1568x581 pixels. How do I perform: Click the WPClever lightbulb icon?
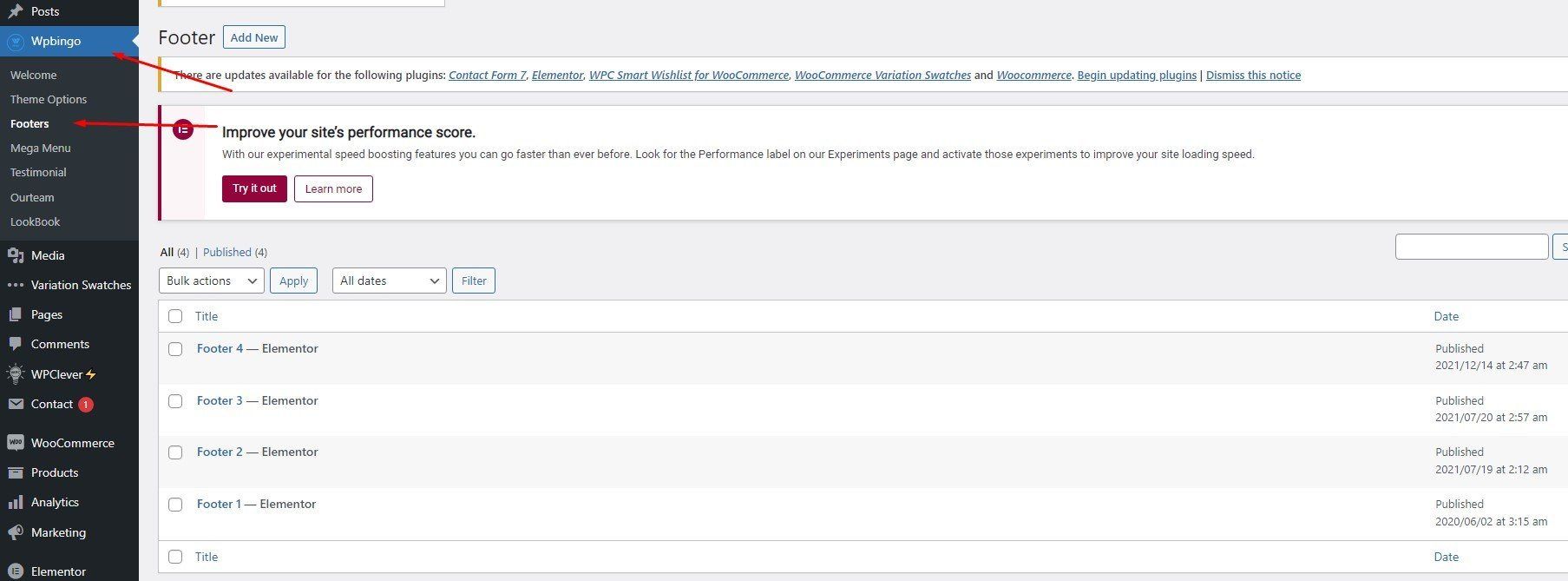(x=15, y=374)
